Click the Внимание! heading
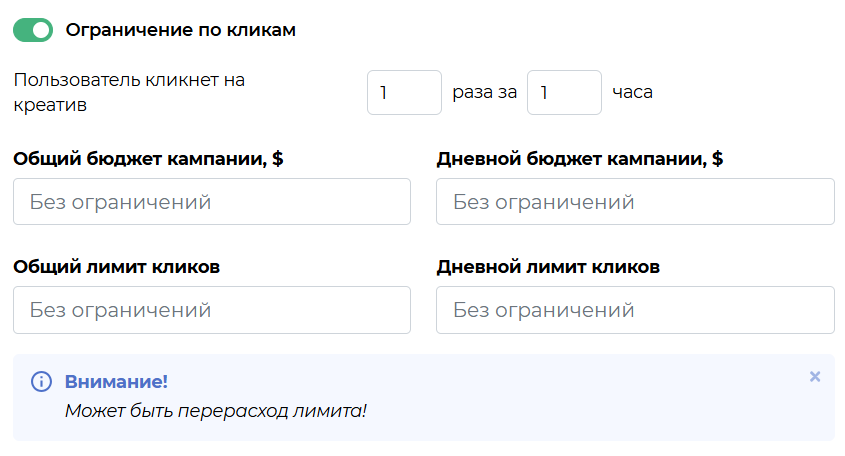Image resolution: width=845 pixels, height=456 pixels. click(x=116, y=382)
